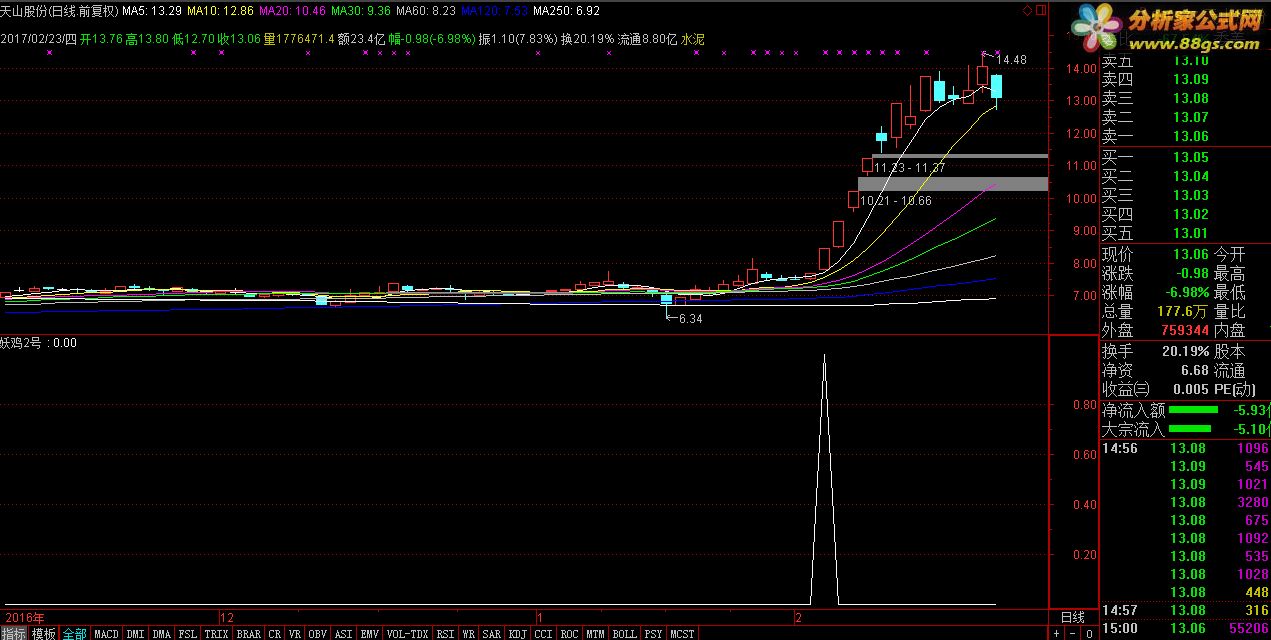Select the 卖一 ask row at 13.06
1271x640 pixels.
1185,137
